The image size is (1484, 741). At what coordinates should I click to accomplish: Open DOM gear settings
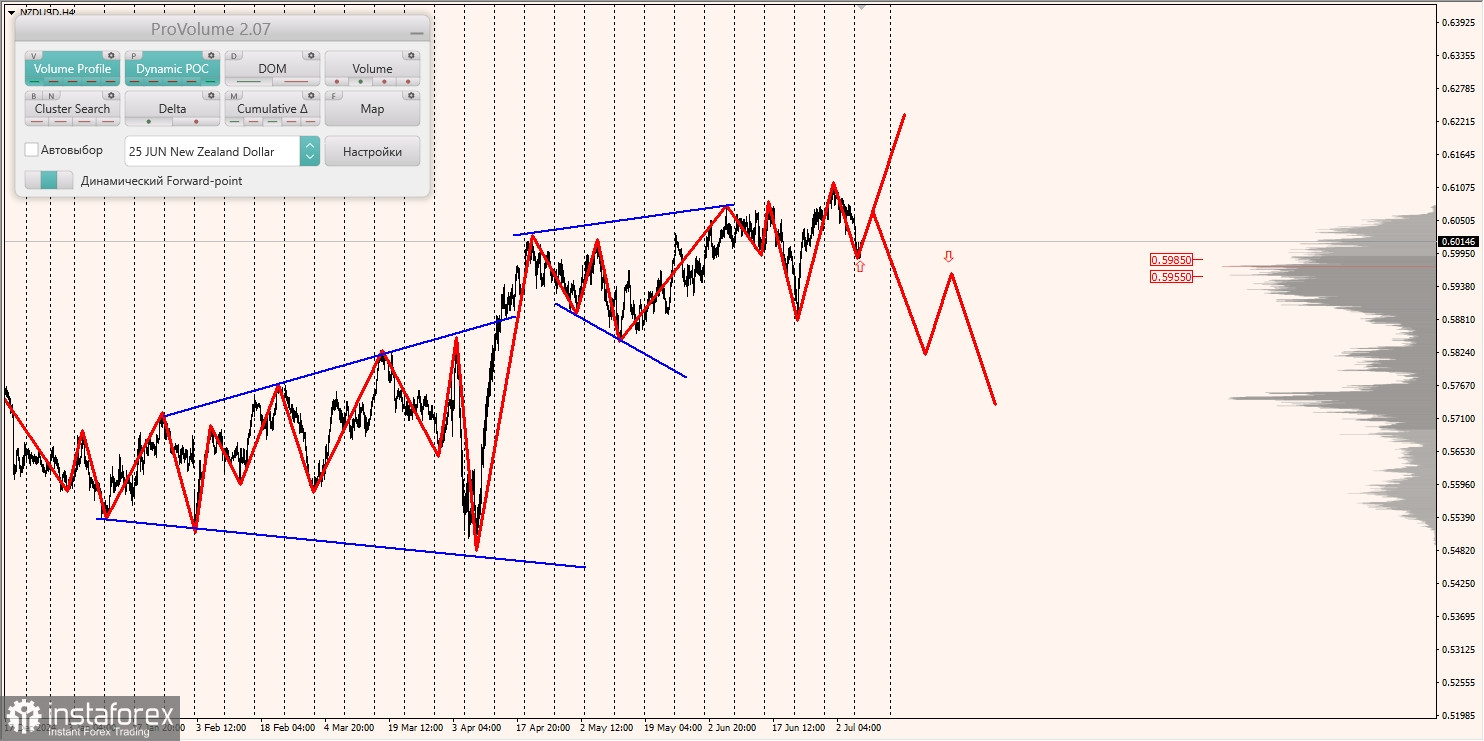pyautogui.click(x=311, y=56)
